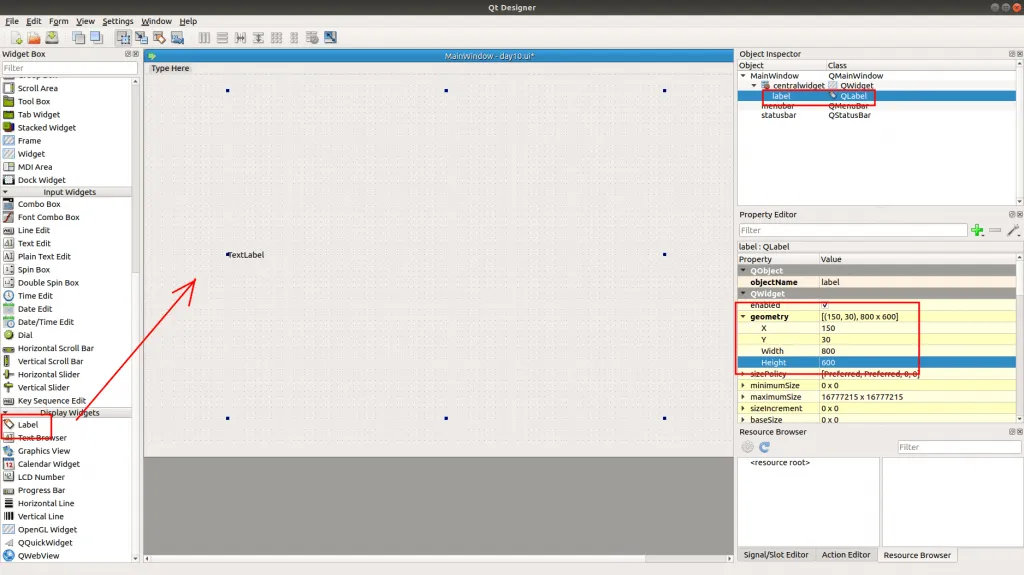Select the Calendar Widget icon
Screen dimensions: 1024x575
[x=9, y=464]
